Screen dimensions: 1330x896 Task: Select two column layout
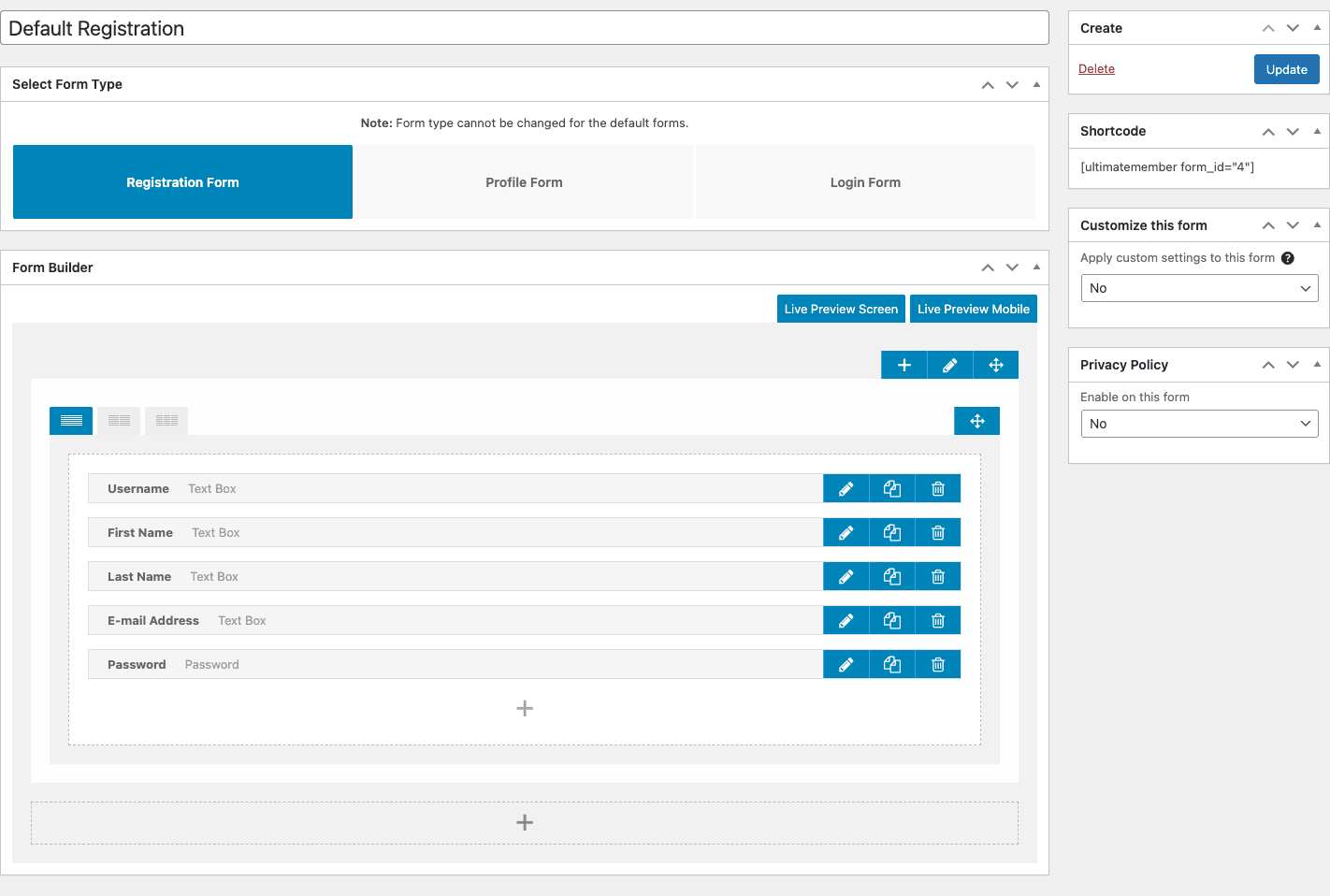click(119, 421)
